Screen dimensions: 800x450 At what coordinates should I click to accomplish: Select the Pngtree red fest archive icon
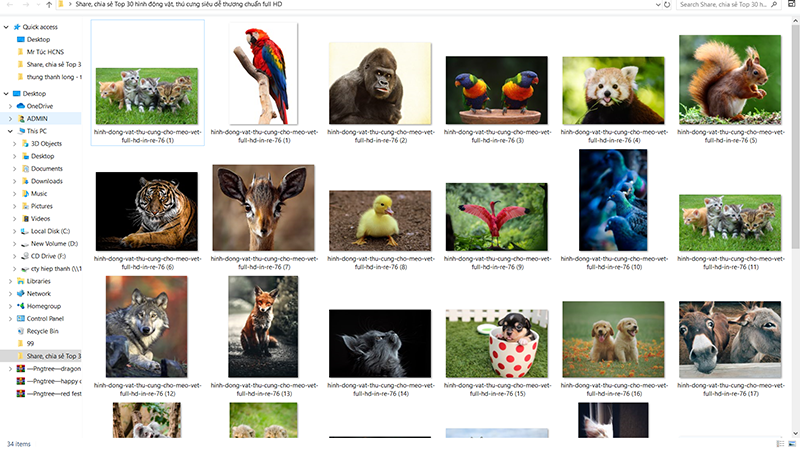point(21,394)
